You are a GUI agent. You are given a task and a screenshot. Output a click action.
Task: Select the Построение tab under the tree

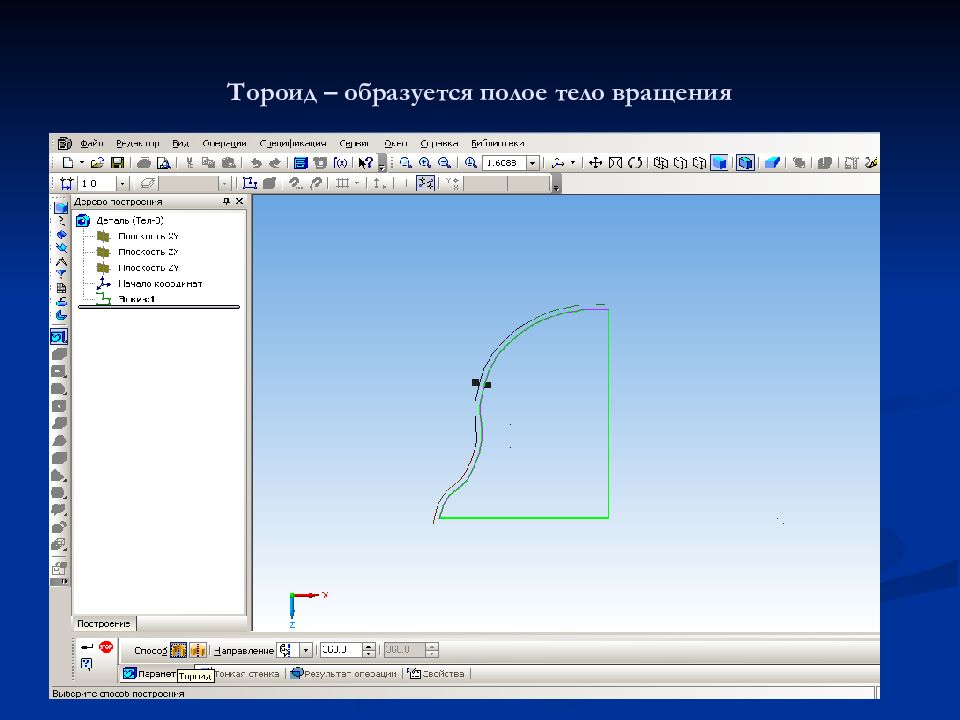[x=103, y=624]
